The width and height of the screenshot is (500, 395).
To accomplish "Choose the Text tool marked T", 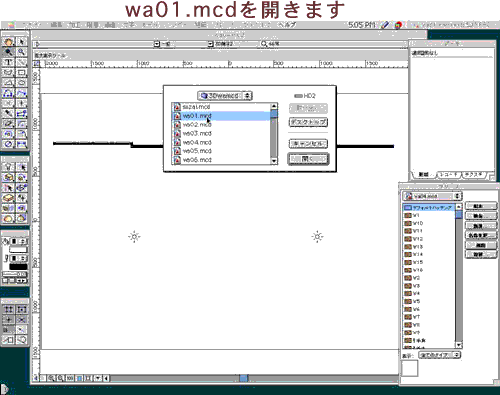I will click(8, 62).
